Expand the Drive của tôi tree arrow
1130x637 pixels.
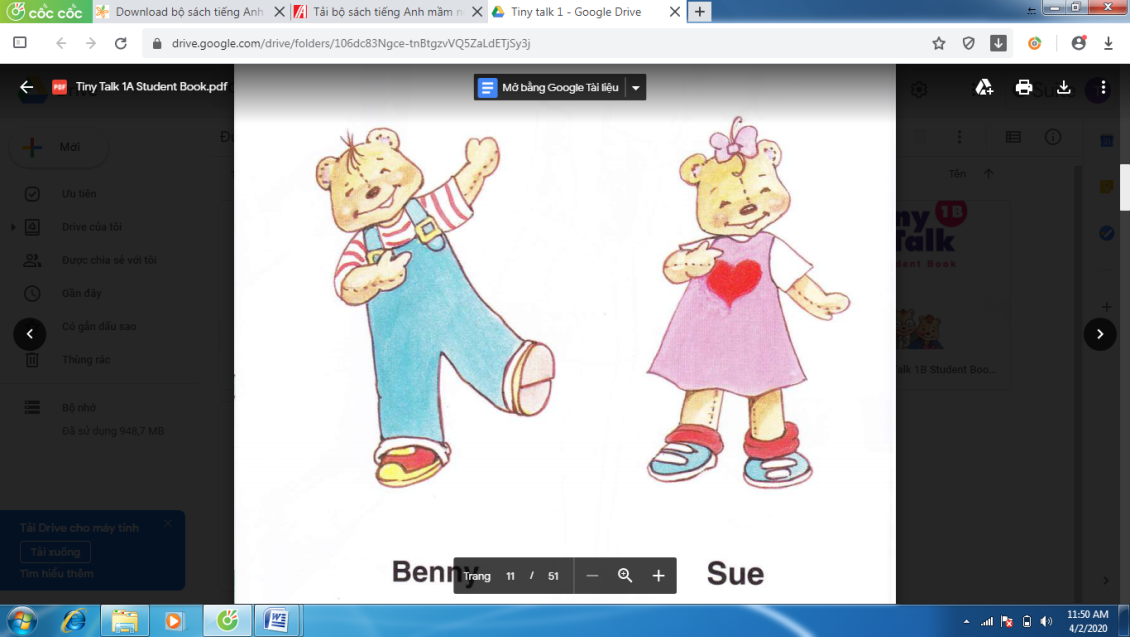pyautogui.click(x=13, y=227)
